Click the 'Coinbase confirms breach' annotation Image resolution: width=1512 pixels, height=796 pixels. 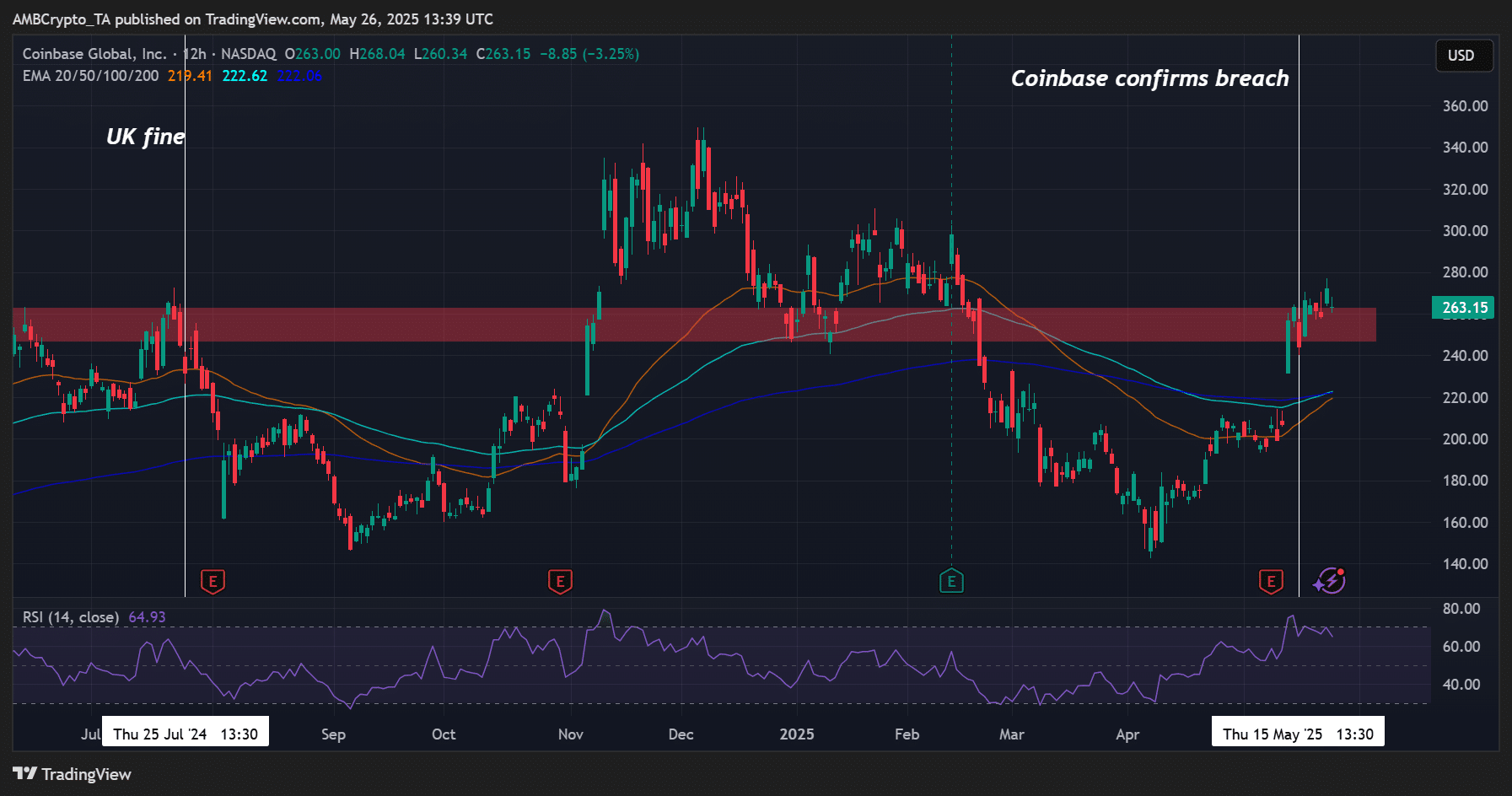coord(1150,78)
